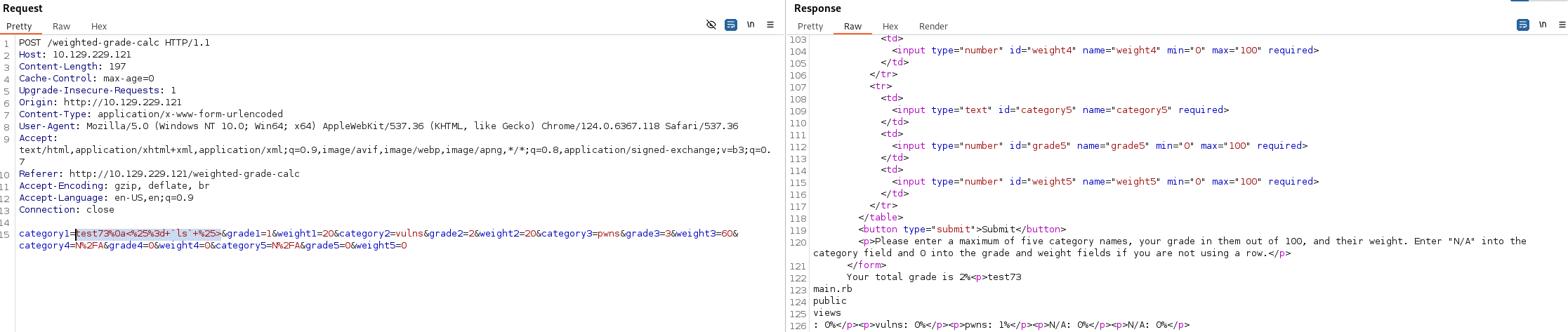Click the User-Agent header value in request
Screen dimensions: 1568x332
pyautogui.click(x=412, y=126)
